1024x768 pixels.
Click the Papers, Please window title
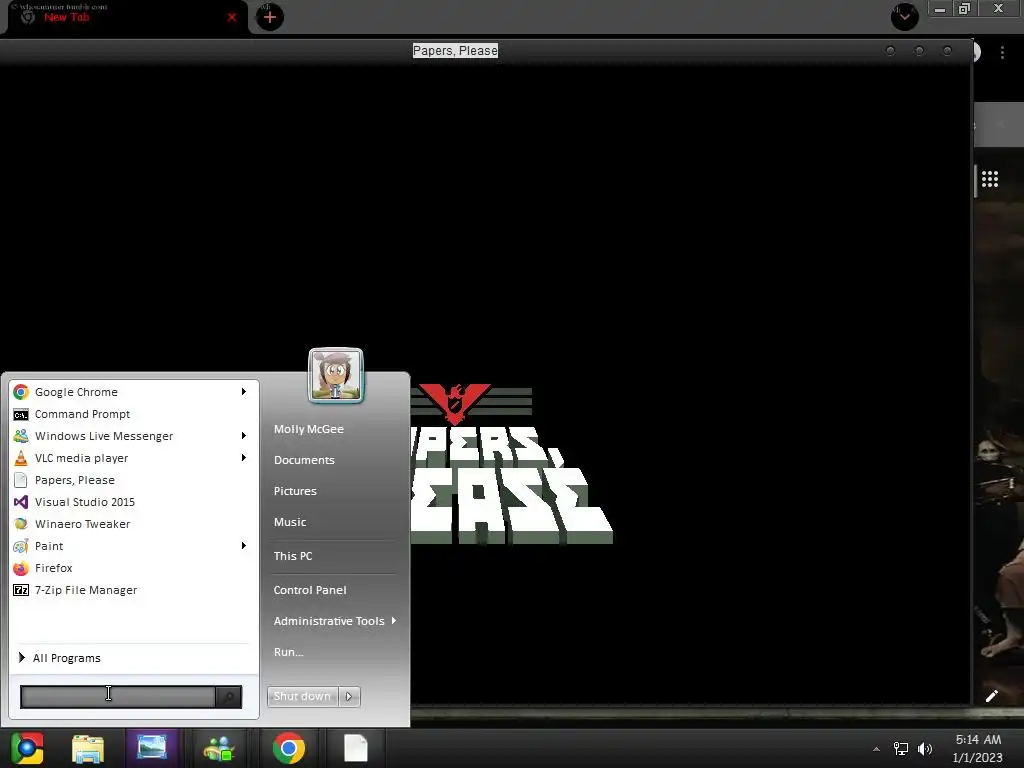pyautogui.click(x=455, y=51)
